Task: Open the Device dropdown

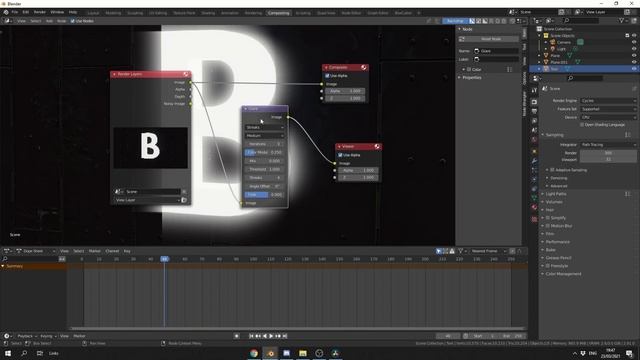Action: tap(608, 117)
